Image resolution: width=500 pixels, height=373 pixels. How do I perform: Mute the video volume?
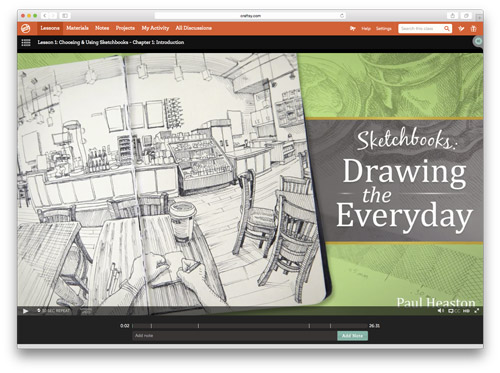point(441,311)
